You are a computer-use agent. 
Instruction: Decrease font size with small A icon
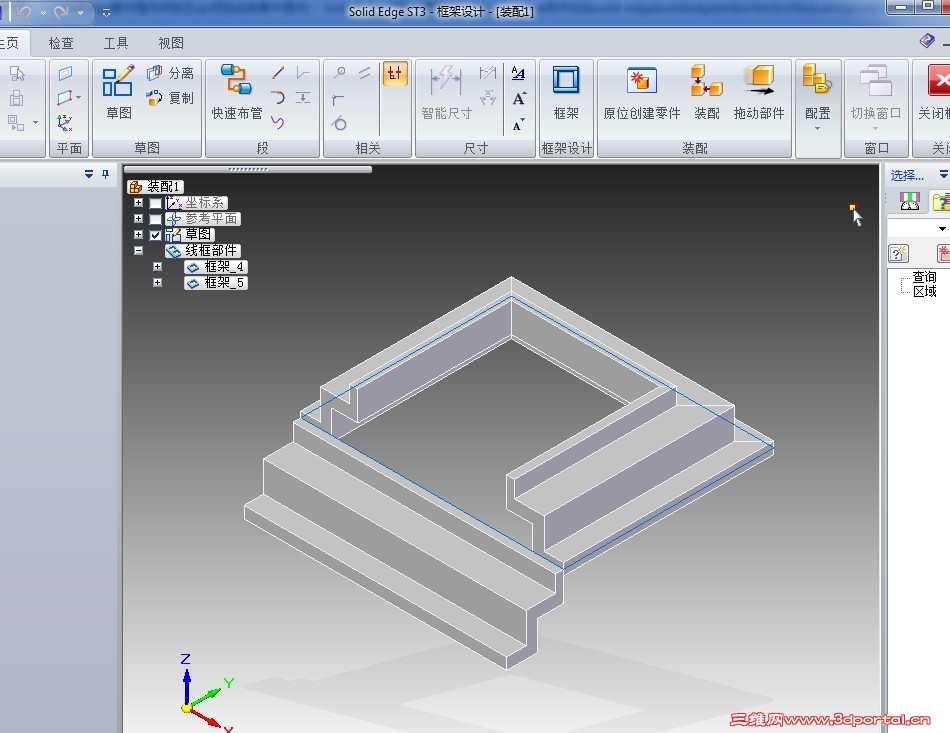pos(518,125)
